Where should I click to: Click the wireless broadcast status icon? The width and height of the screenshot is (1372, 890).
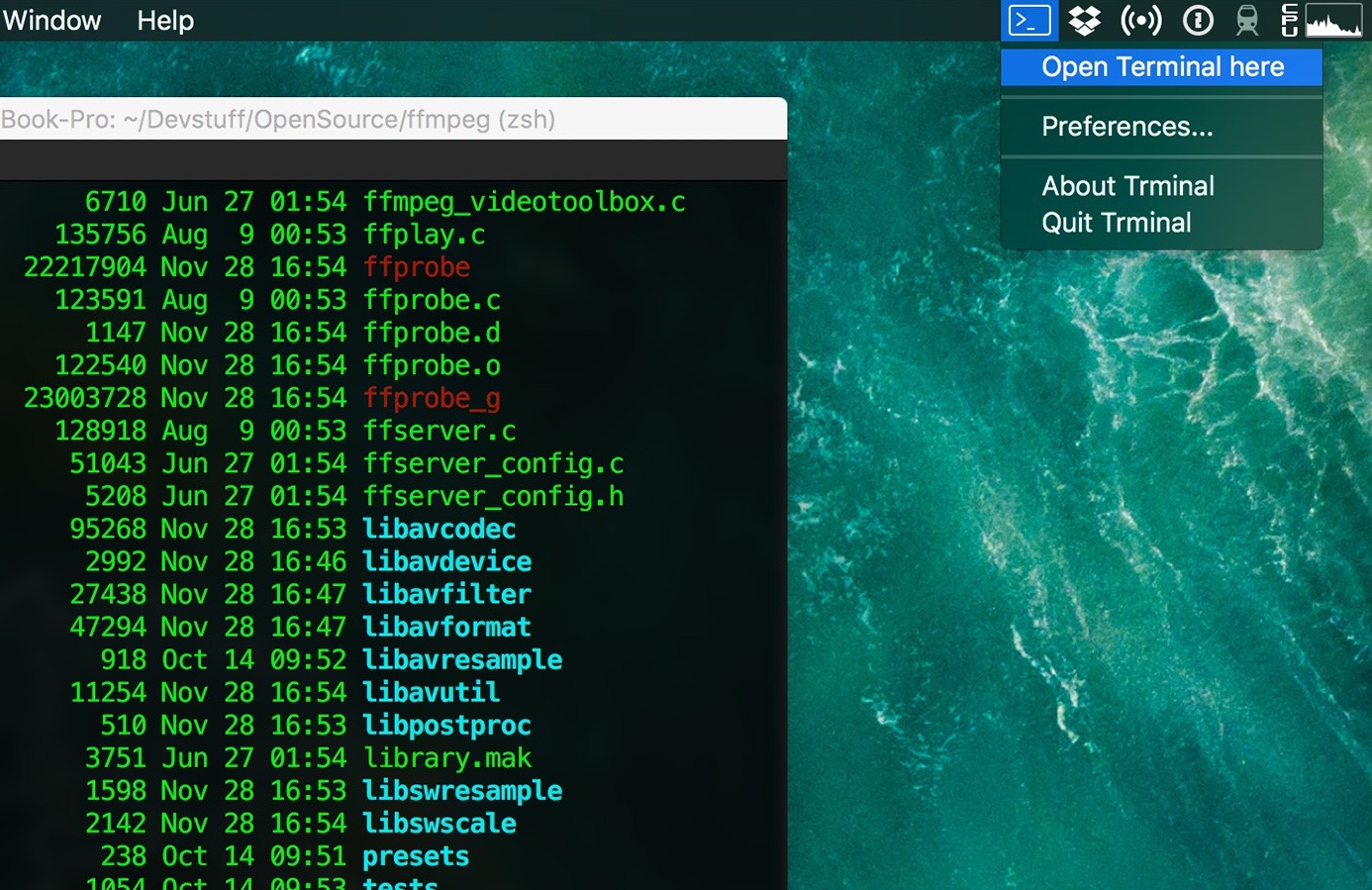1140,20
